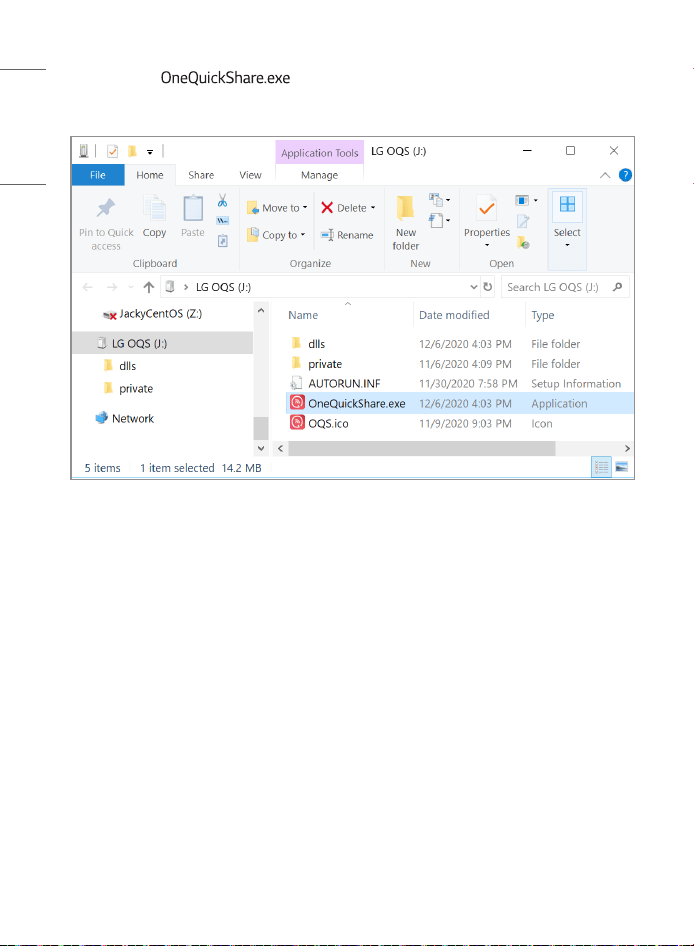
Task: Collapse the ribbon with the chevron
Action: tap(605, 175)
